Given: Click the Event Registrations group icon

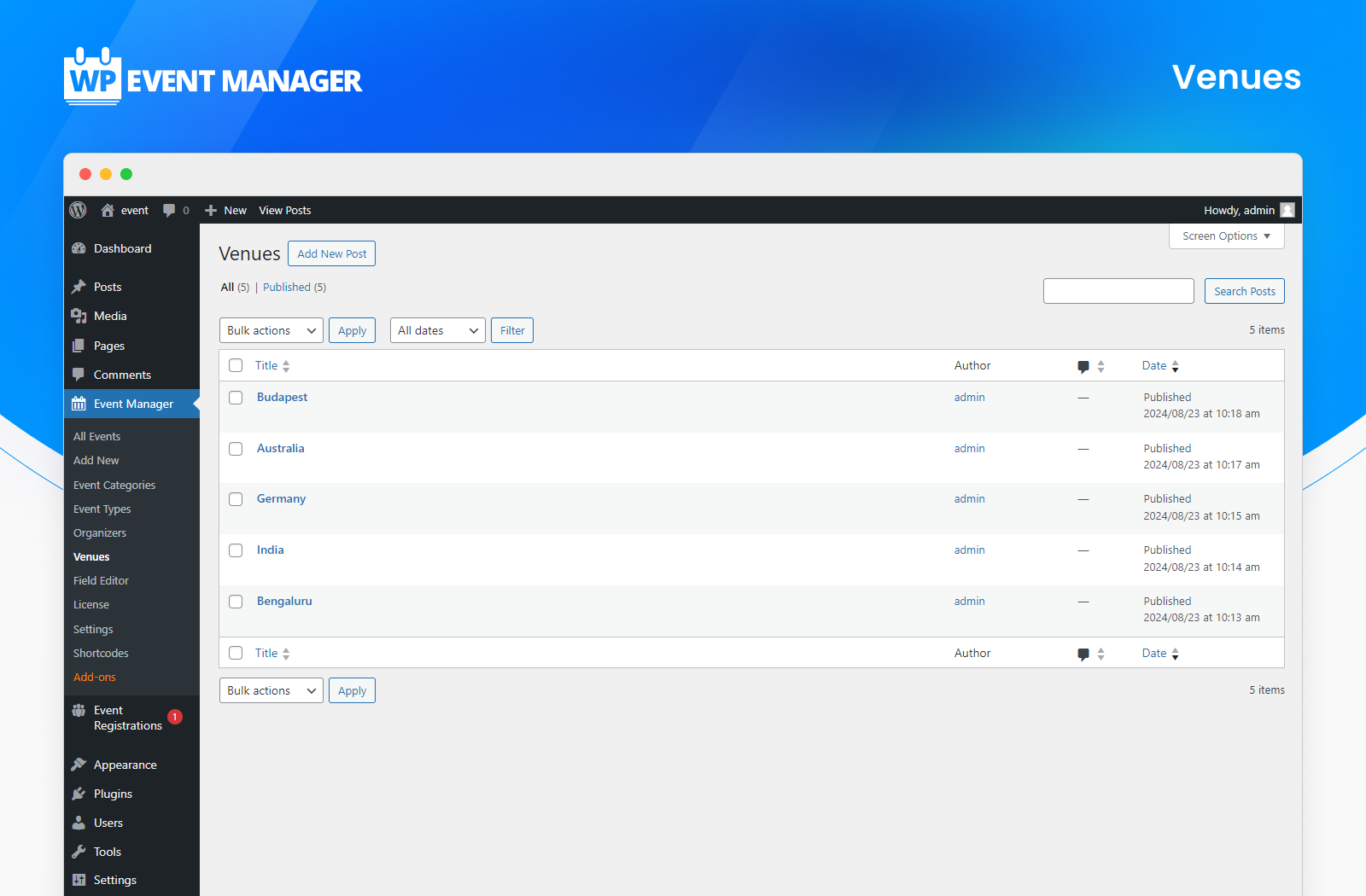Looking at the screenshot, I should 79,710.
